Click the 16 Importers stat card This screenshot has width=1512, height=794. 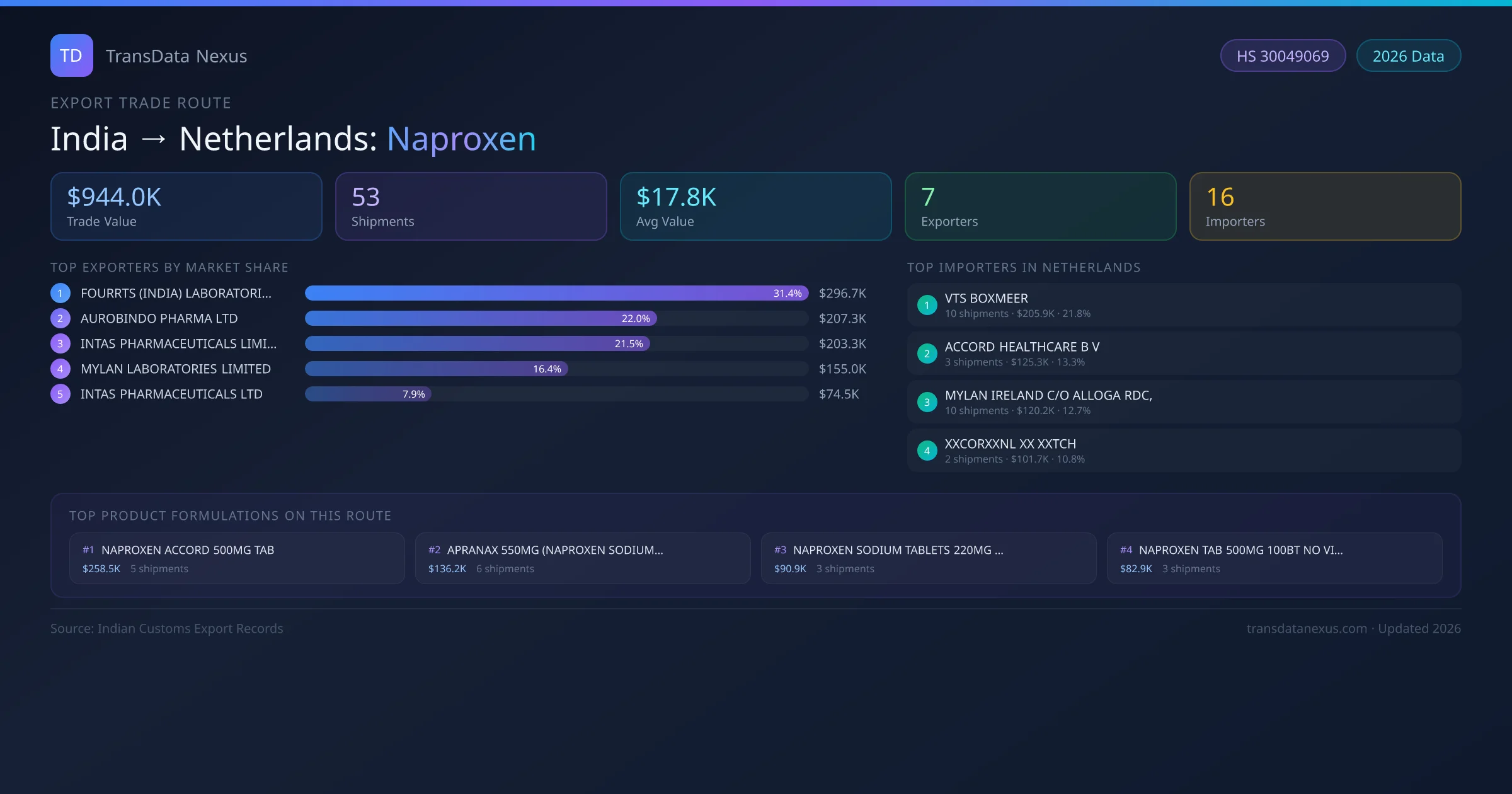[1324, 207]
